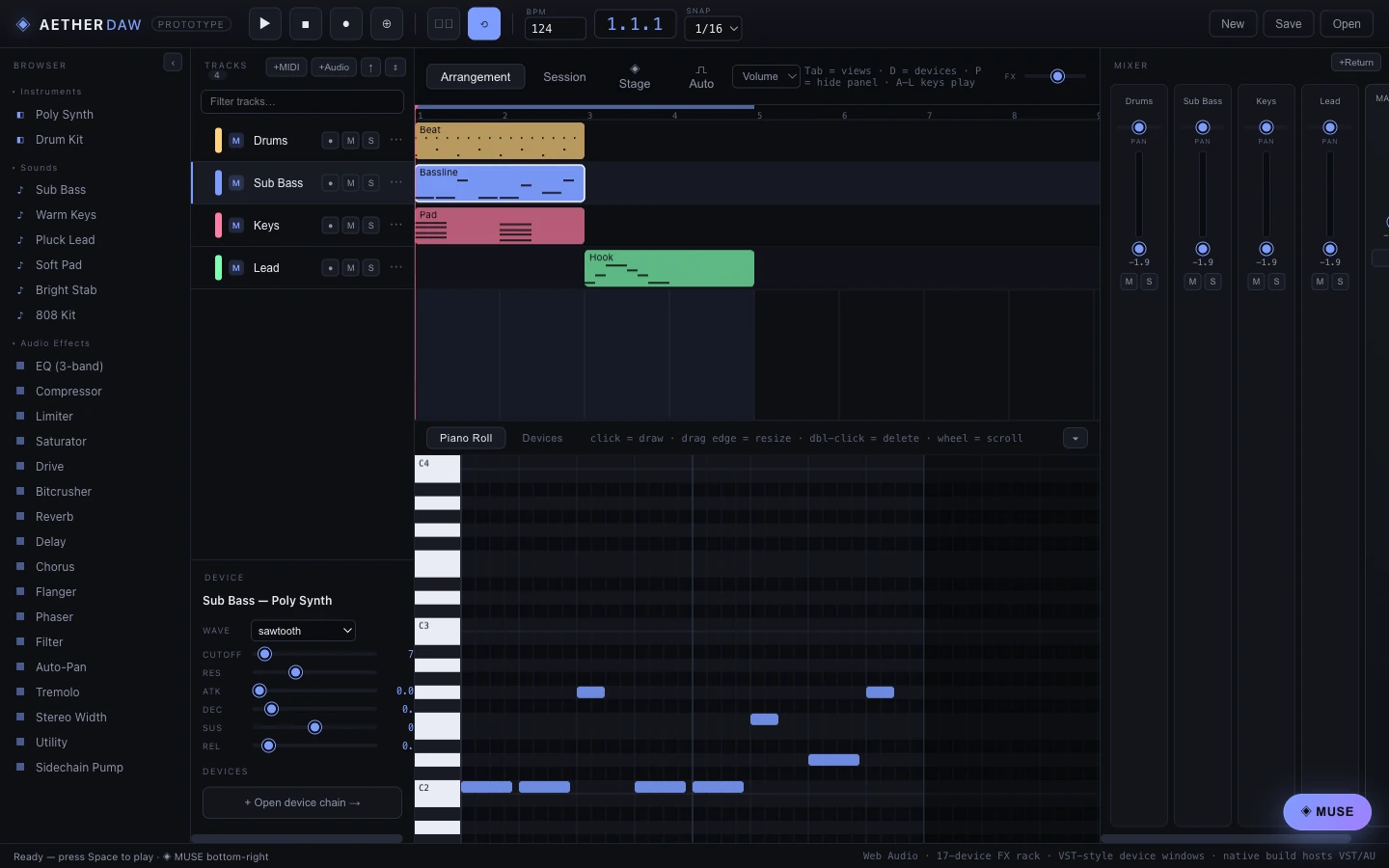Click the Save button
Screen dimensions: 1389x868
click(1289, 24)
